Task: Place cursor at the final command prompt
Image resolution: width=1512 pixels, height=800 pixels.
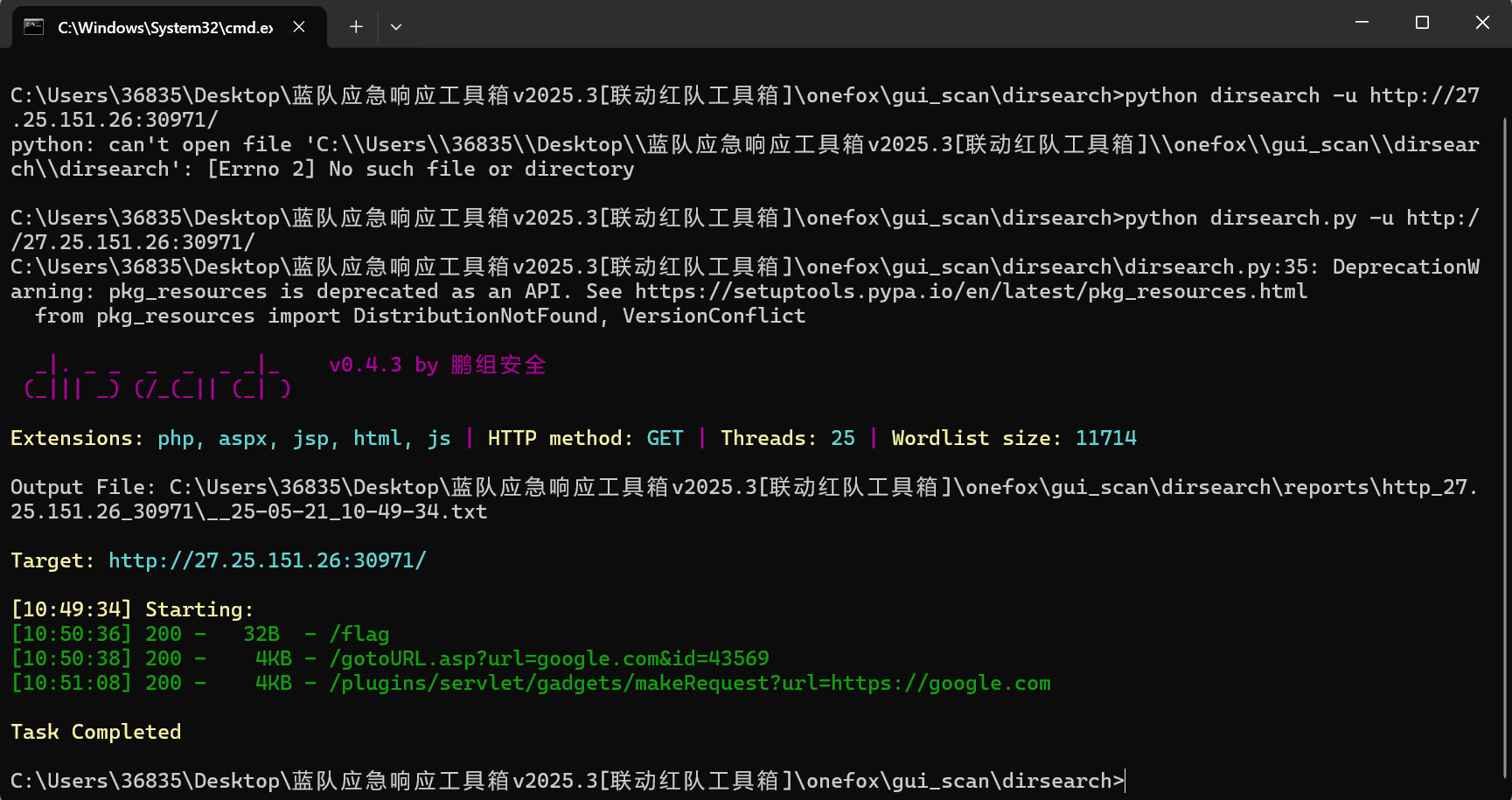Action: tap(1125, 781)
